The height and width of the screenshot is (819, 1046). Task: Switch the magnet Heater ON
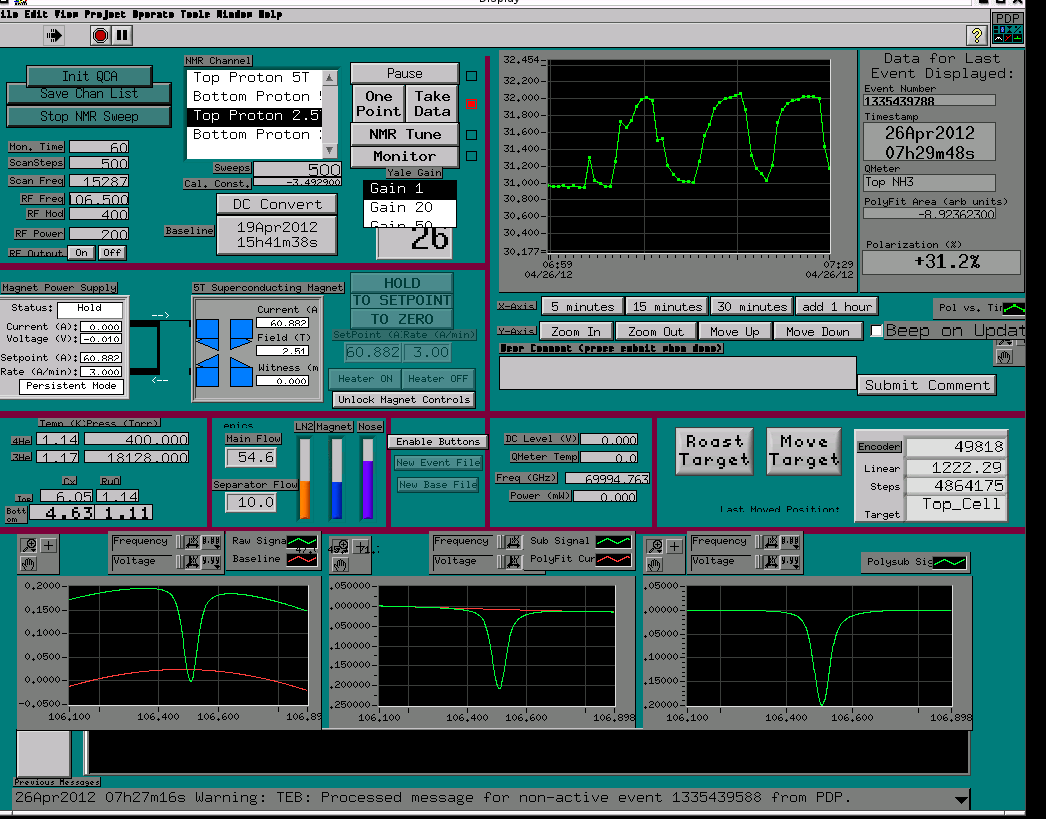365,379
